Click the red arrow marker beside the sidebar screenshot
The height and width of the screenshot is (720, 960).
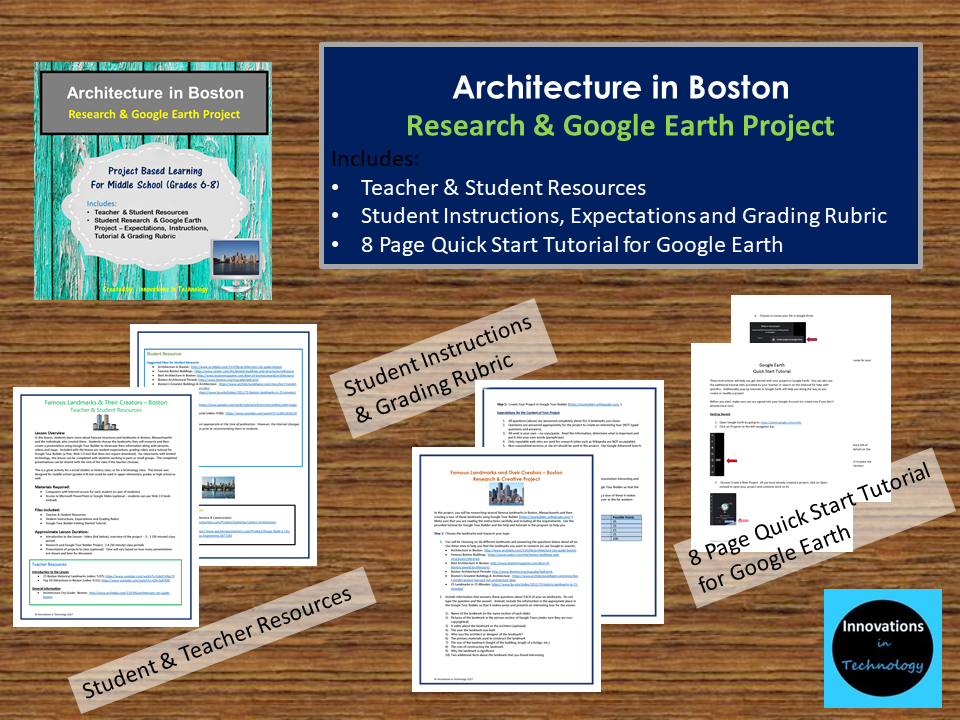point(731,460)
